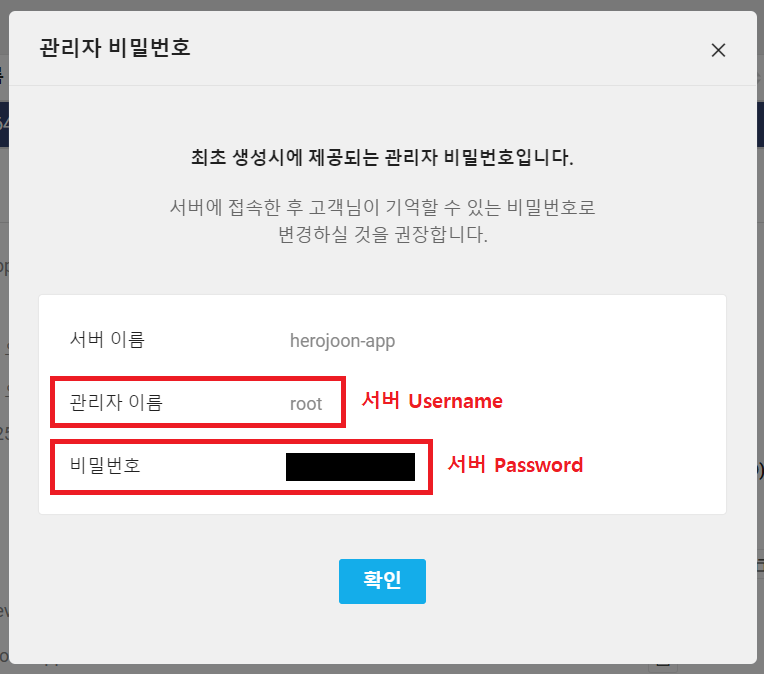Click the blue 확인 button
This screenshot has width=764, height=674.
point(382,581)
